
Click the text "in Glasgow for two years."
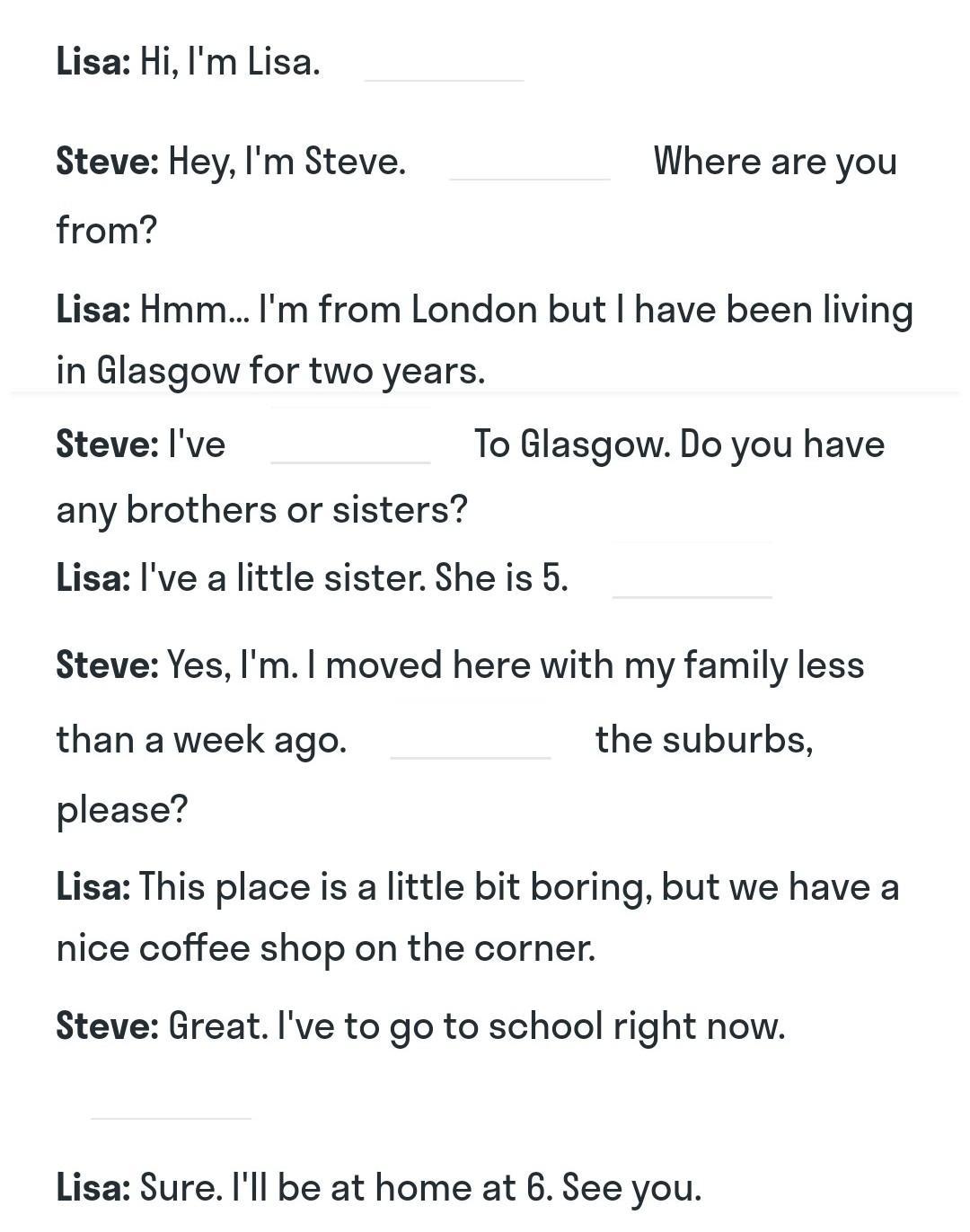point(270,370)
